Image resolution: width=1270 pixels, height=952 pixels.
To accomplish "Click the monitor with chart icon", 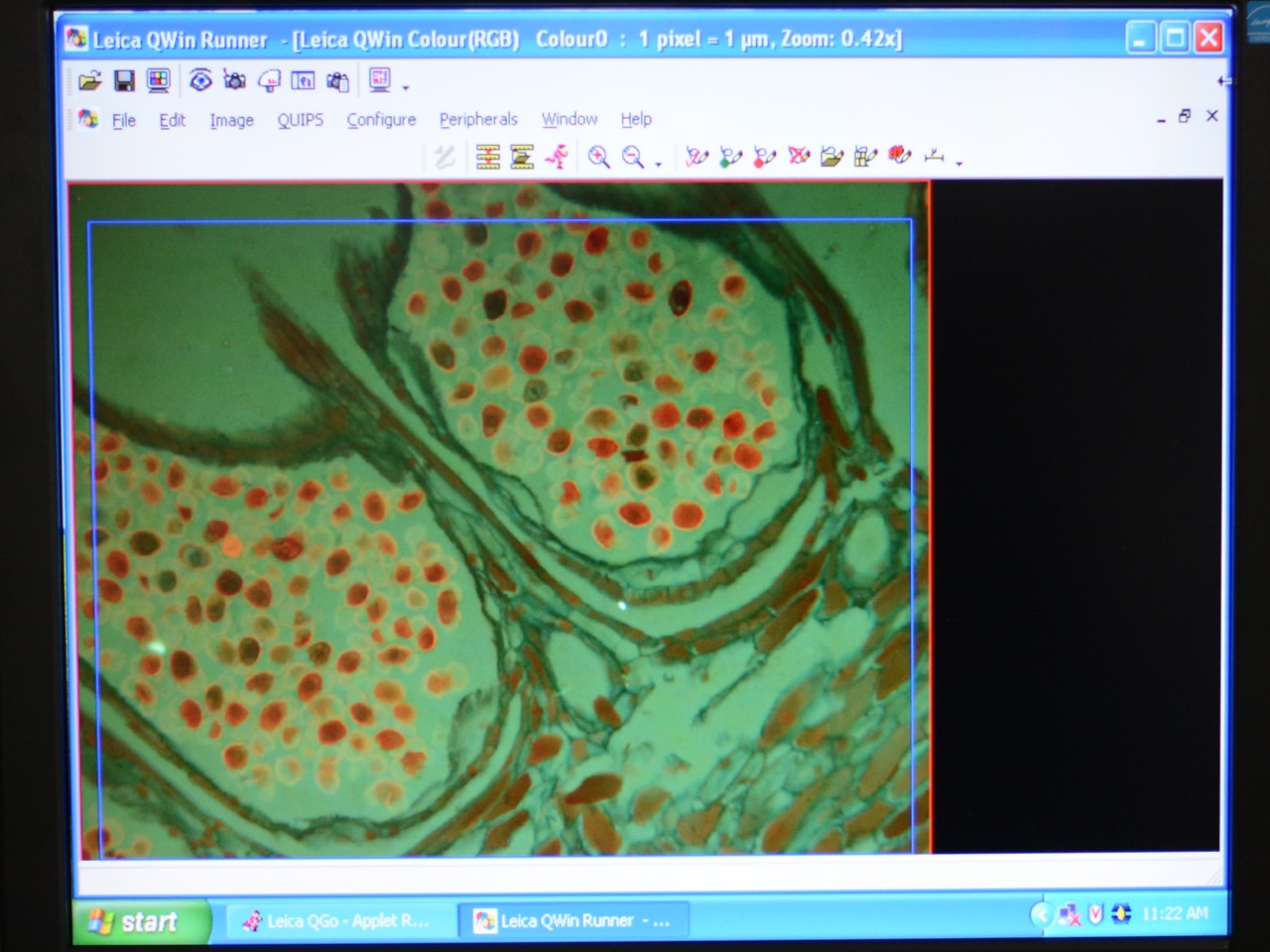I will 380,79.
